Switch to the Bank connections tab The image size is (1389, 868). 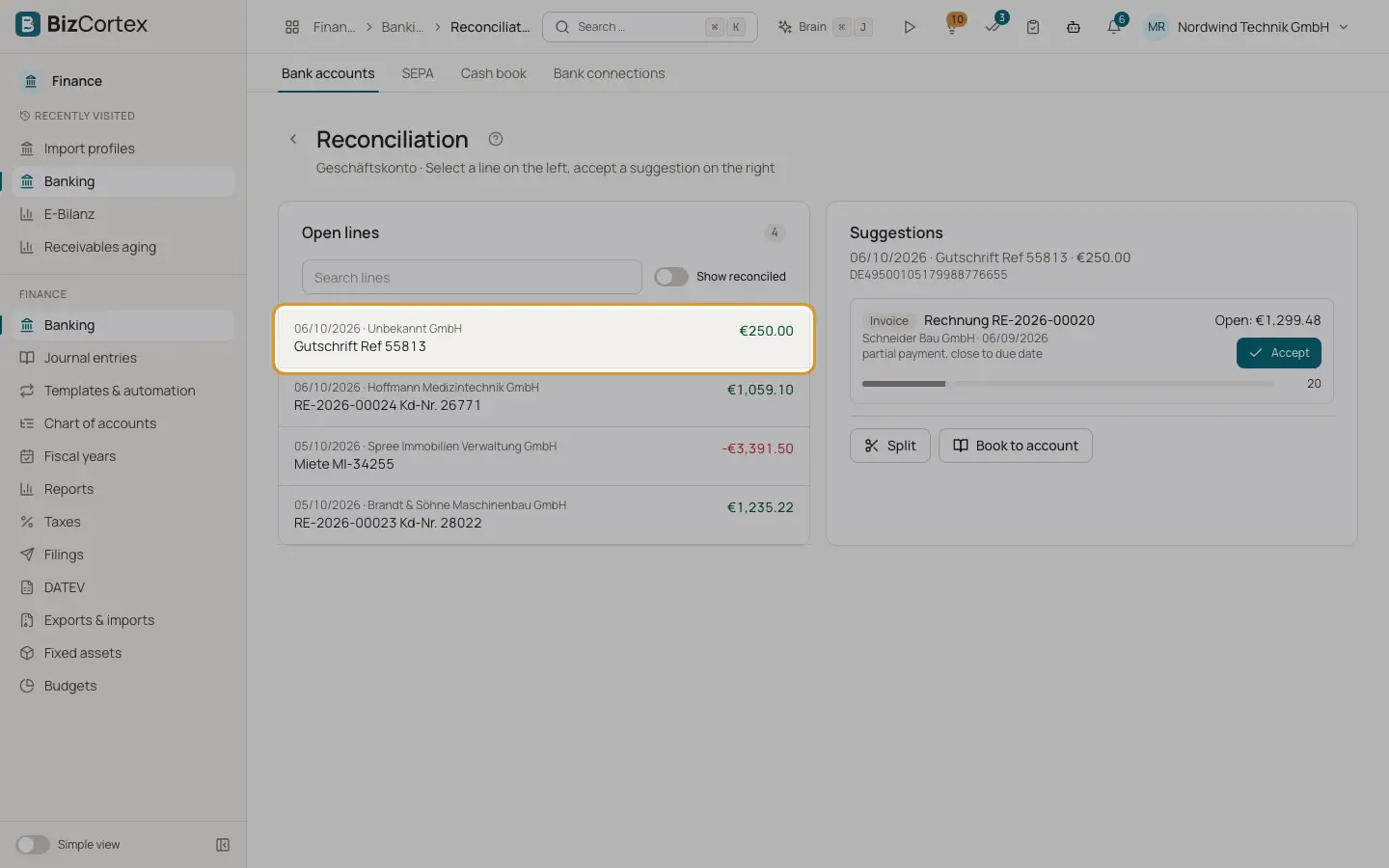[x=609, y=73]
